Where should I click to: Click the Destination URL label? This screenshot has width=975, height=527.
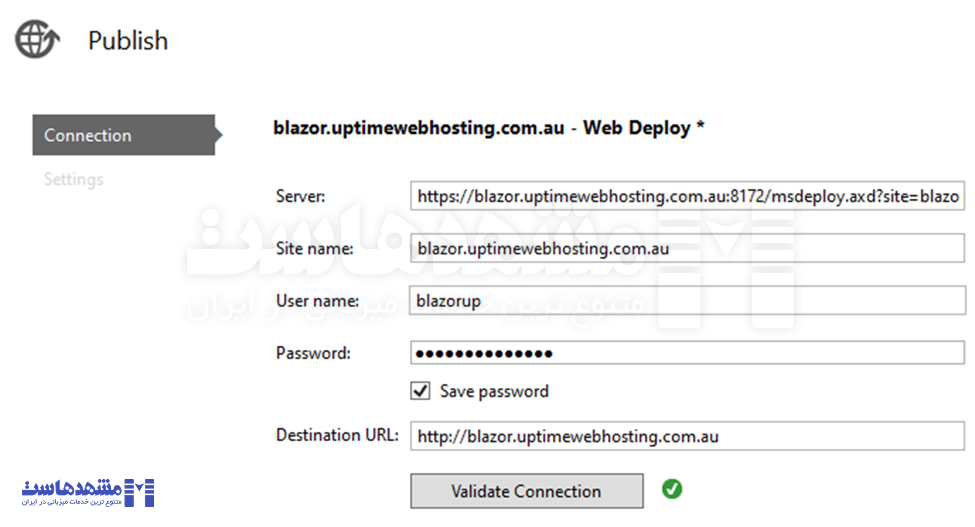[x=337, y=436]
